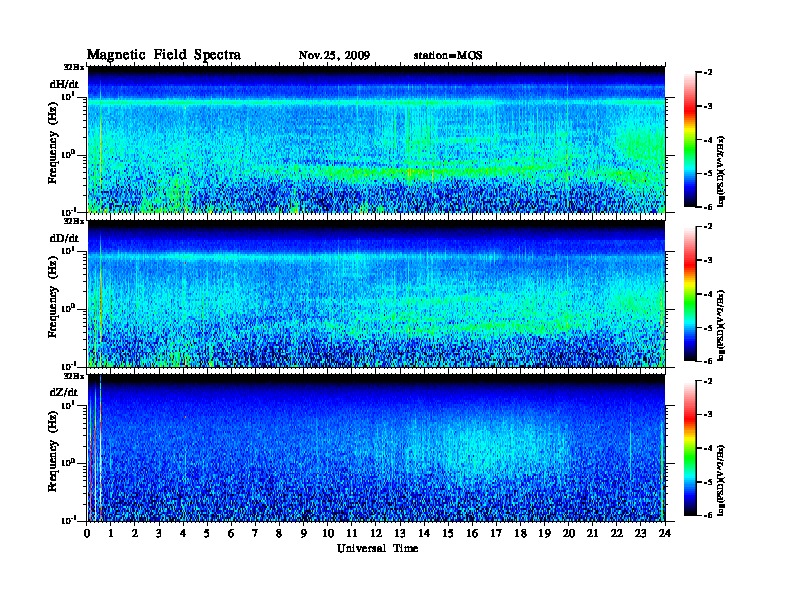792x612 pixels.
Task: Click the hour "14" tick label on the time axis
Action: (x=424, y=533)
